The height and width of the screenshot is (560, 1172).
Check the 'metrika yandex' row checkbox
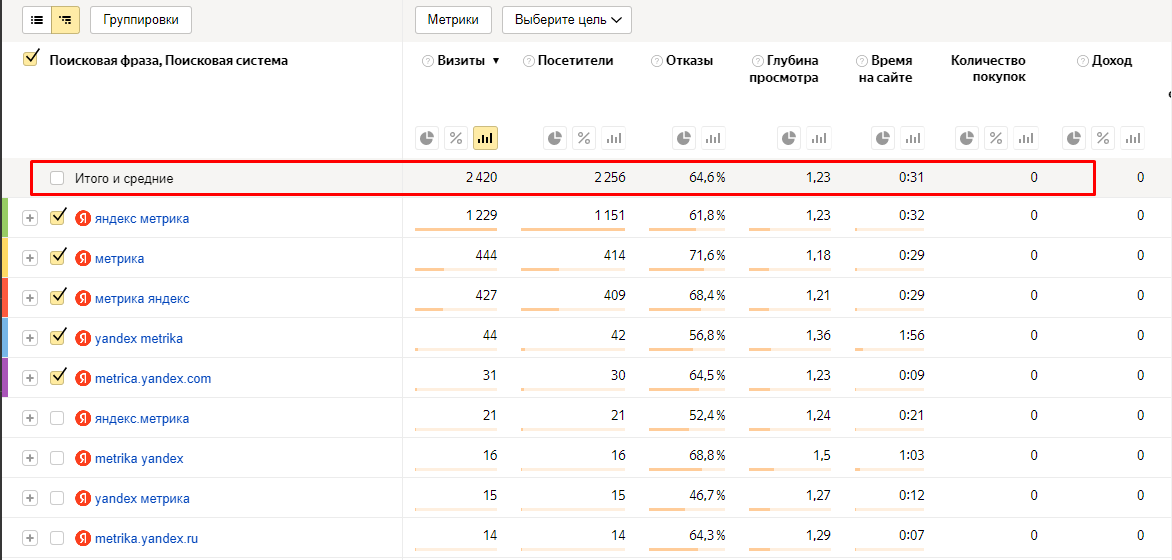[58, 458]
